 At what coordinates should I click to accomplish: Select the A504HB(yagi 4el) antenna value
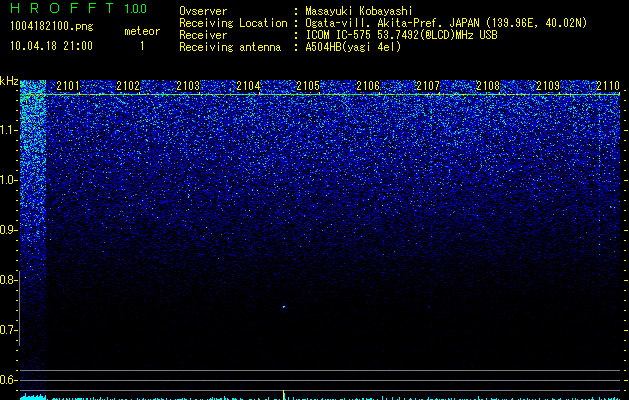point(353,47)
